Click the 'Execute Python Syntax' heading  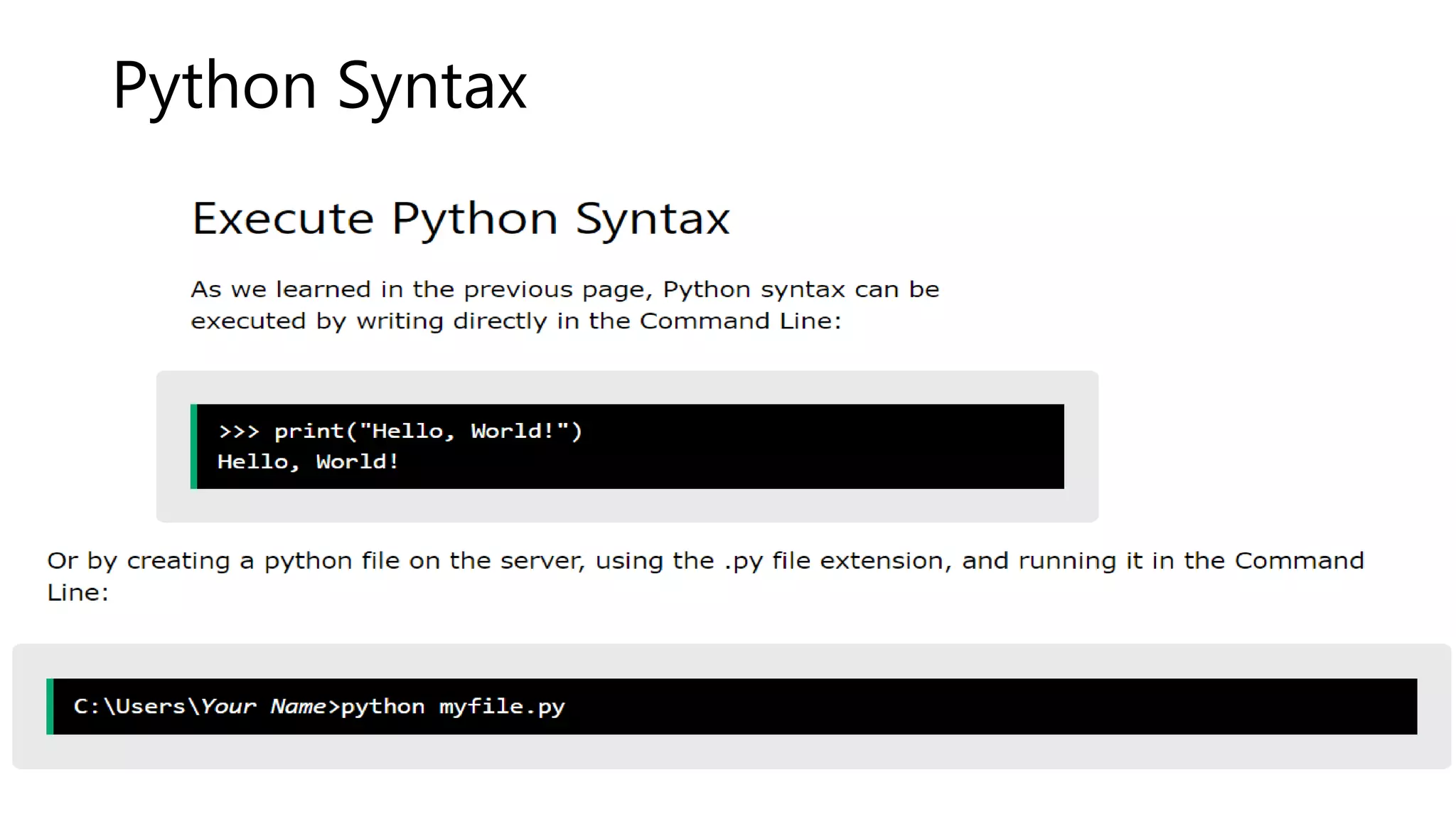(x=461, y=219)
